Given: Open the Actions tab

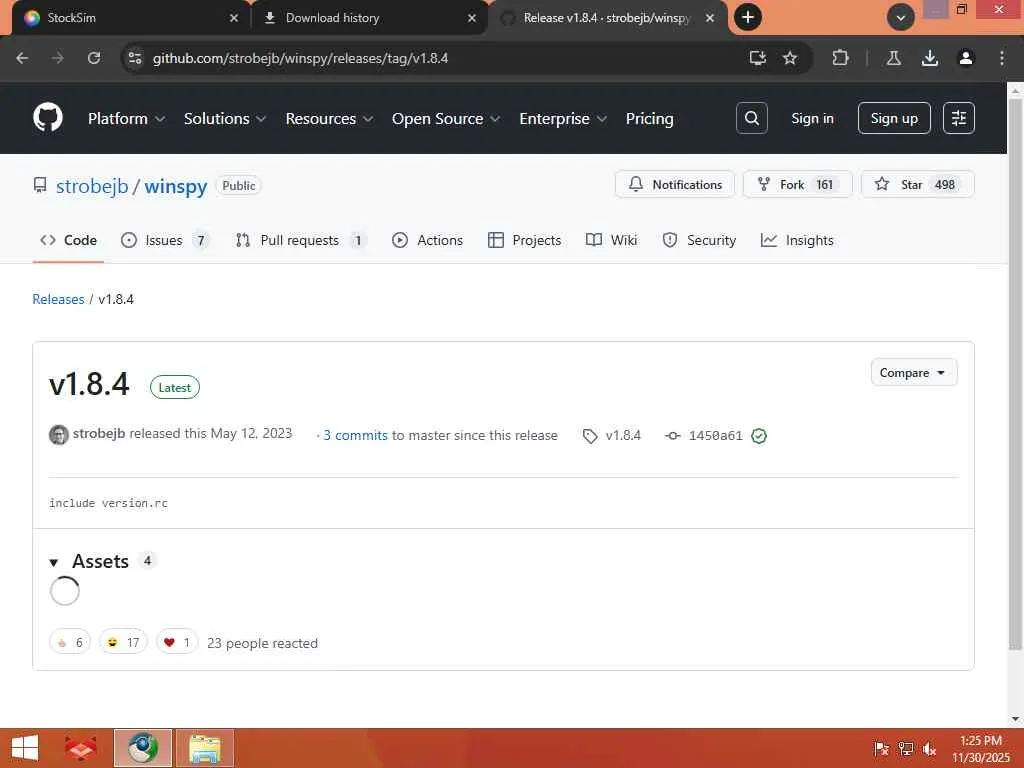Looking at the screenshot, I should pos(427,240).
